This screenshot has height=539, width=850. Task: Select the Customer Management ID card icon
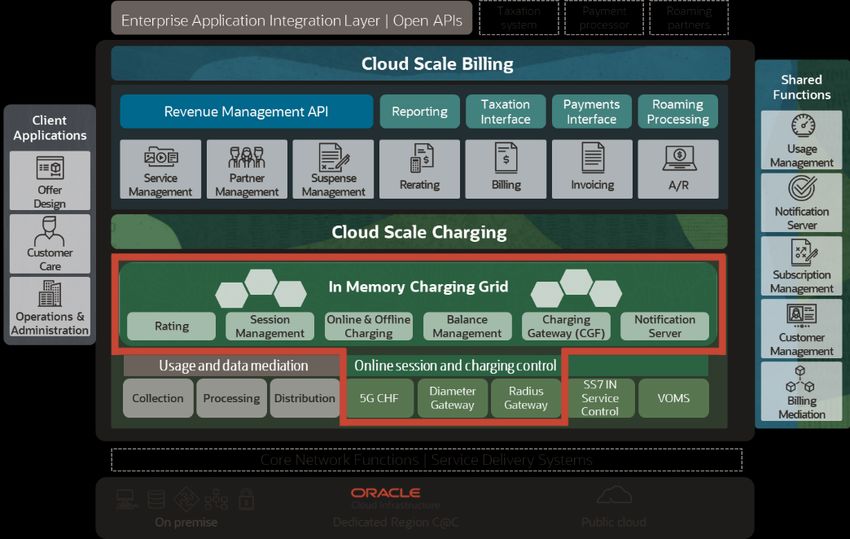[801, 316]
